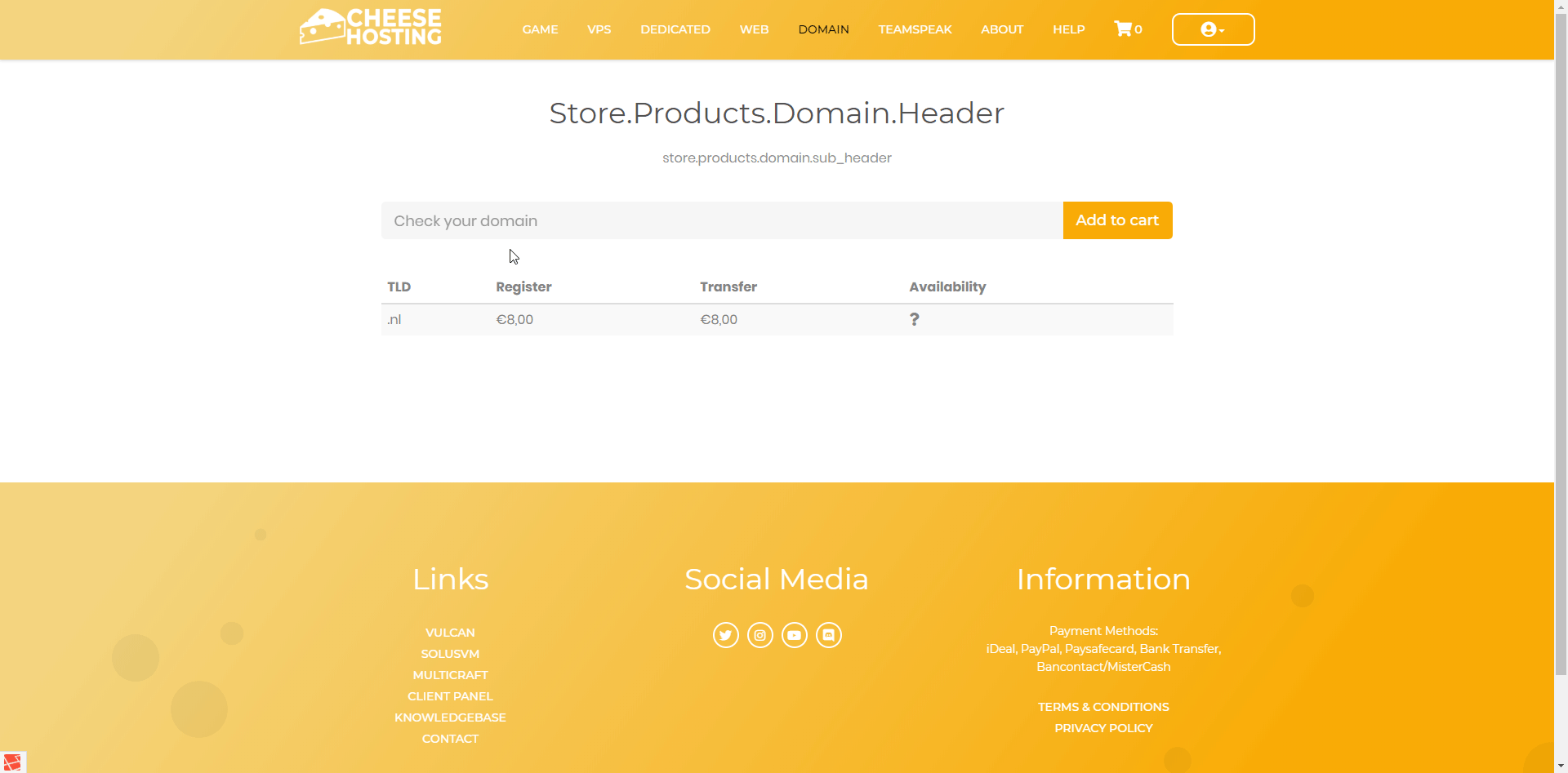Image resolution: width=1568 pixels, height=773 pixels.
Task: Open the KNOWLEDGEBASE footer link
Action: [450, 717]
